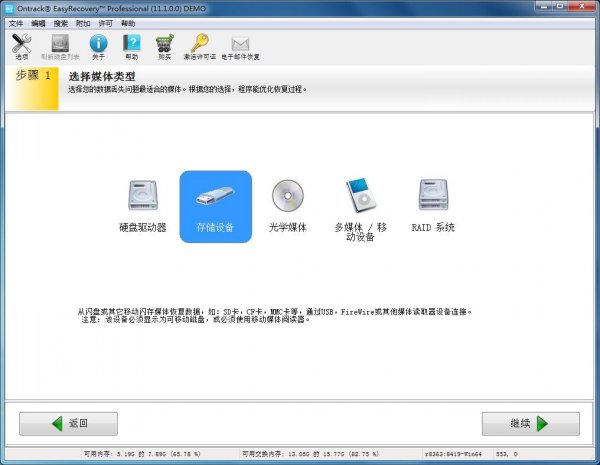Open the 选项 options tool icon
The image size is (600, 465).
tap(21, 45)
